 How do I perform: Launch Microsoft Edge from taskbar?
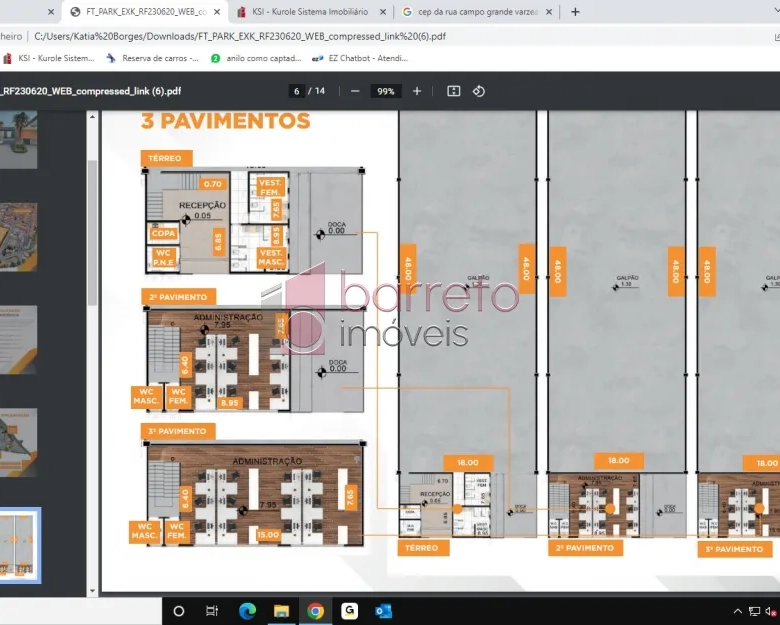click(247, 611)
